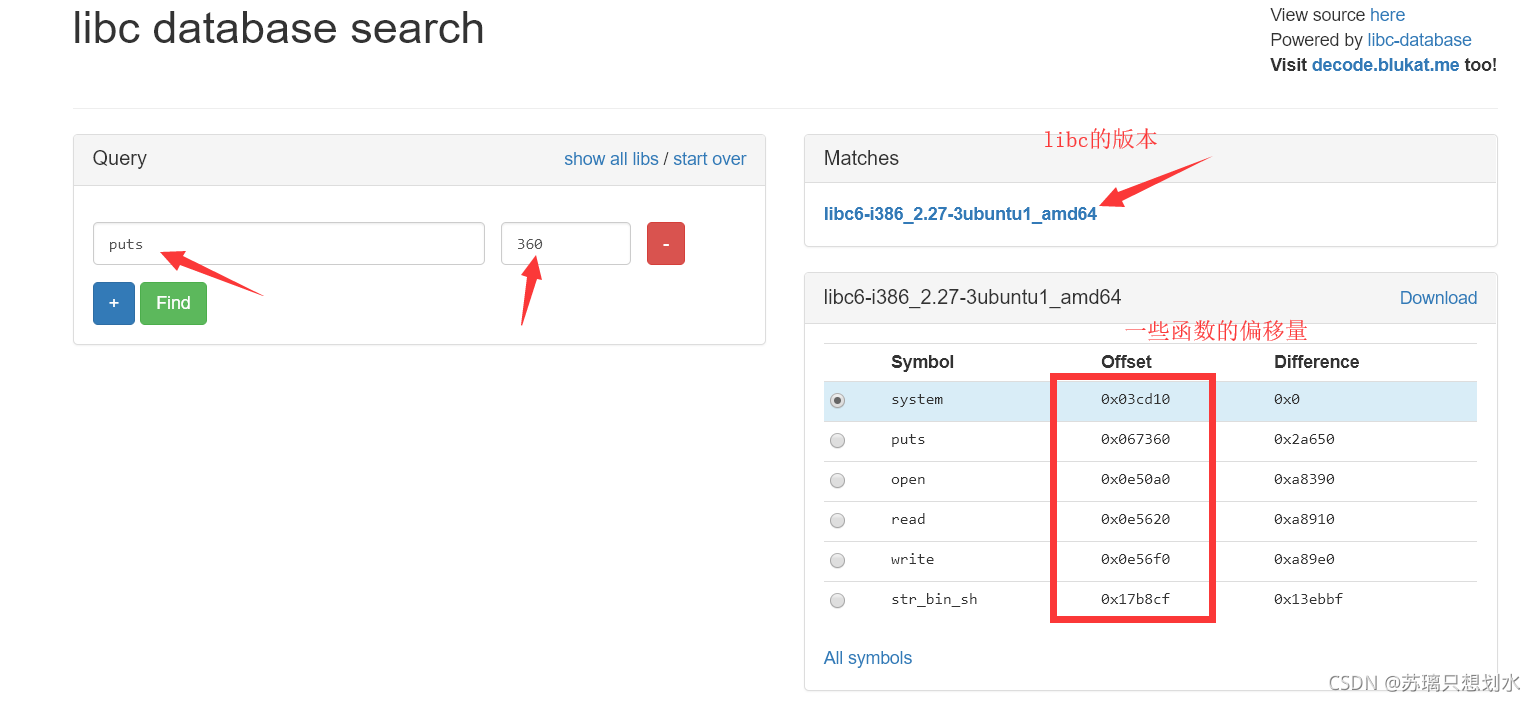The image size is (1536, 701).
Task: Click the difference value 0xa8390
Action: [1304, 479]
